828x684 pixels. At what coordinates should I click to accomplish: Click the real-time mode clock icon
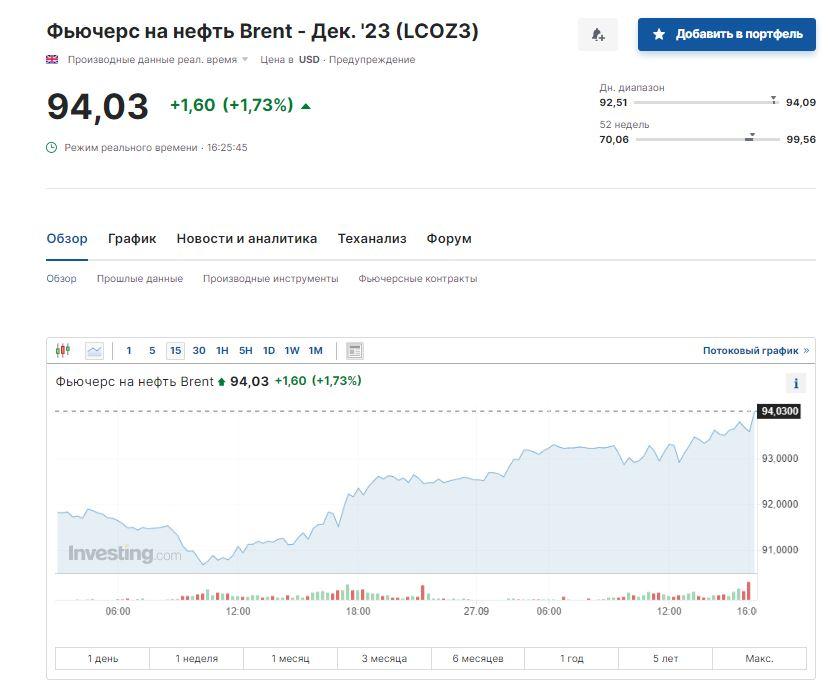point(52,147)
